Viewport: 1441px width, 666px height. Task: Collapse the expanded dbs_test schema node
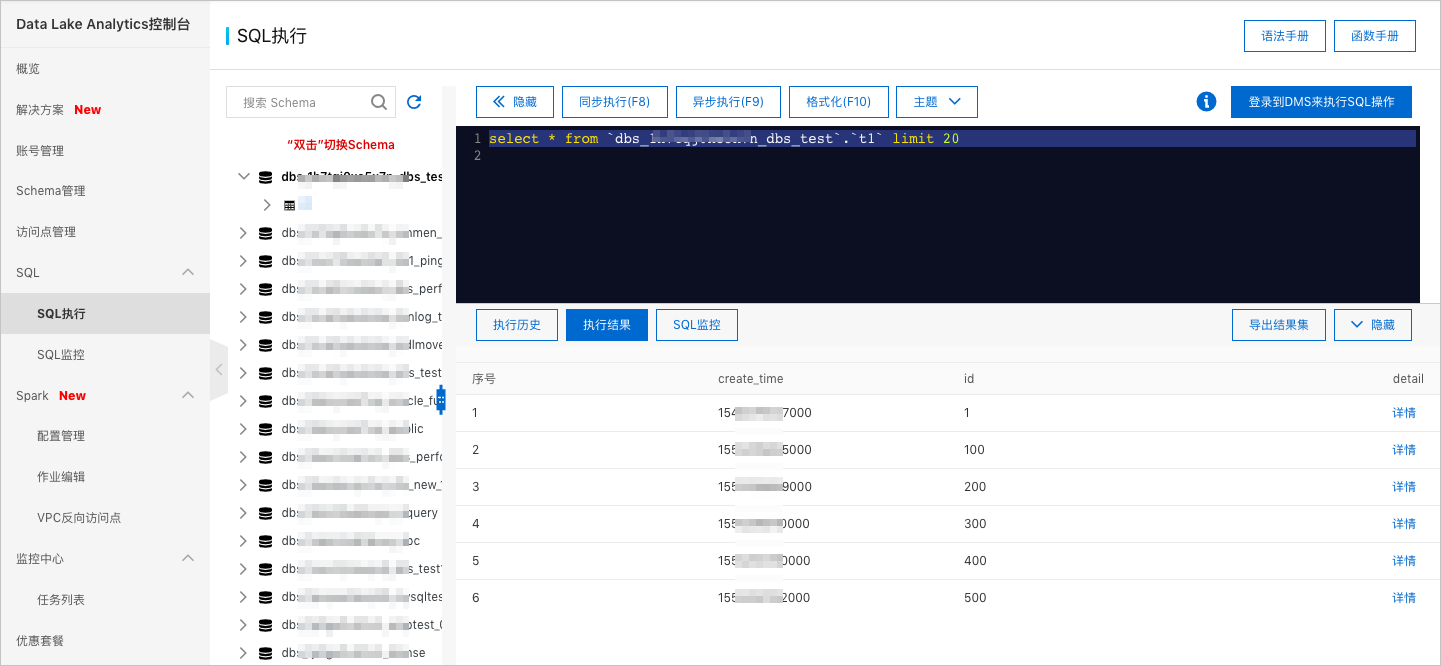coord(243,177)
